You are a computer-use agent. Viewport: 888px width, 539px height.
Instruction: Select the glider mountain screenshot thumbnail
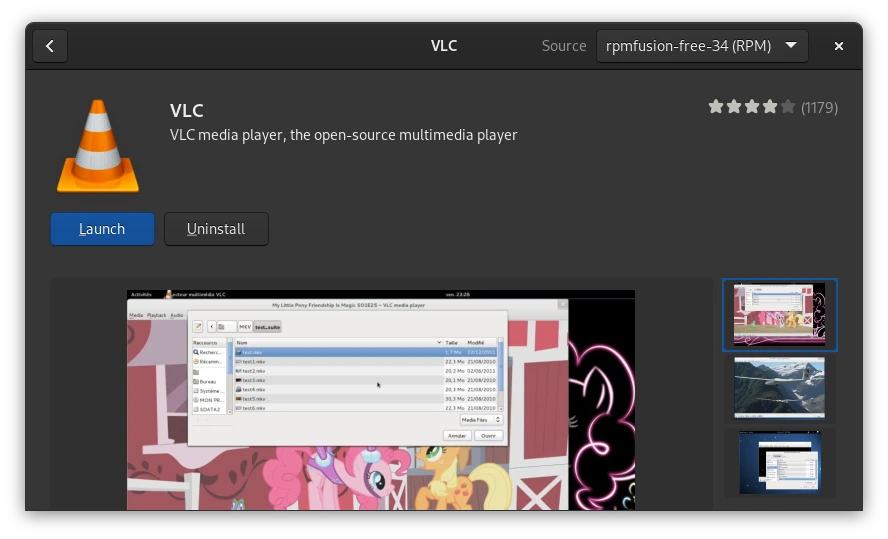(x=779, y=388)
